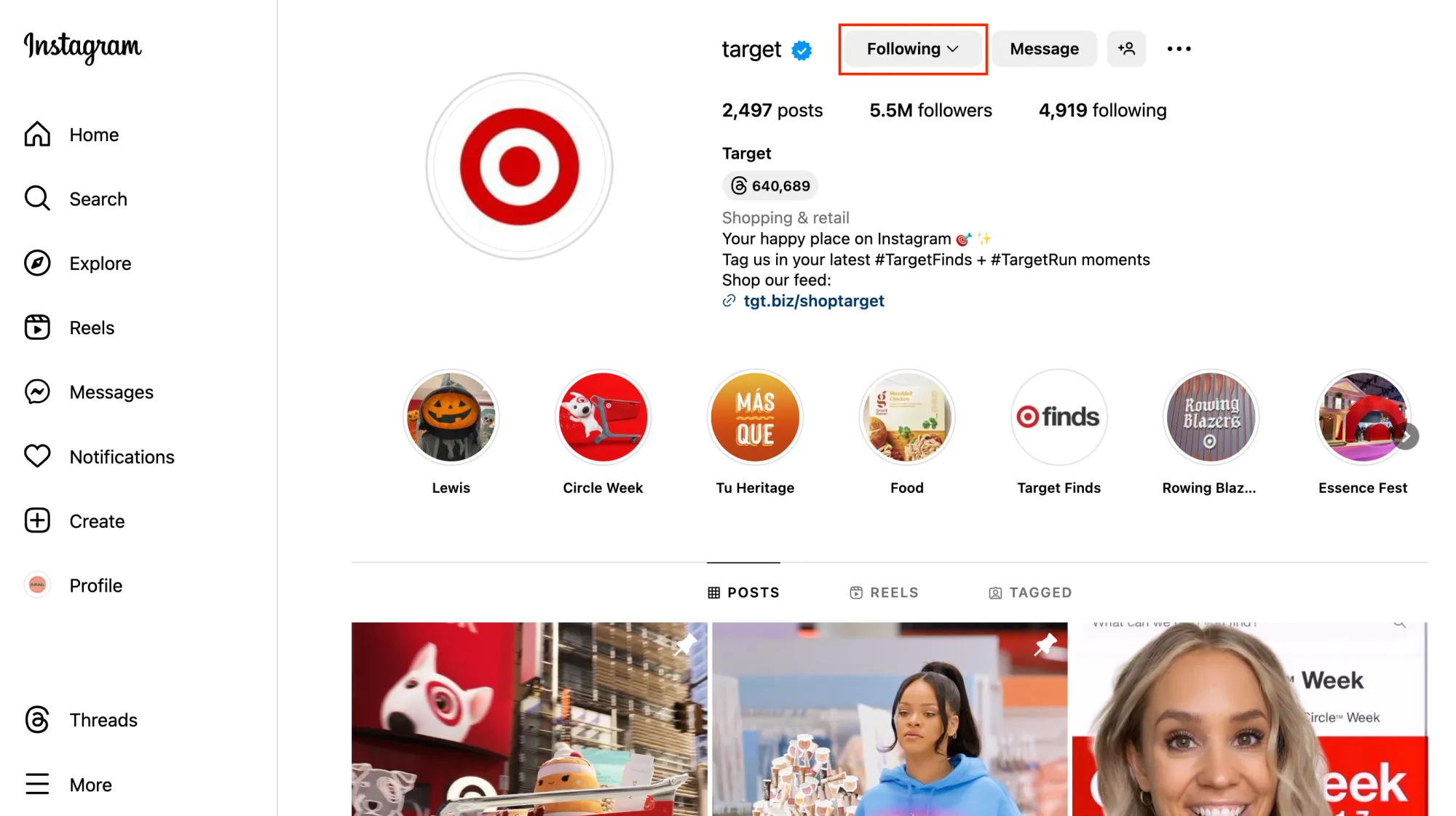View the 5.5M followers list
The image size is (1456, 816).
pos(930,111)
